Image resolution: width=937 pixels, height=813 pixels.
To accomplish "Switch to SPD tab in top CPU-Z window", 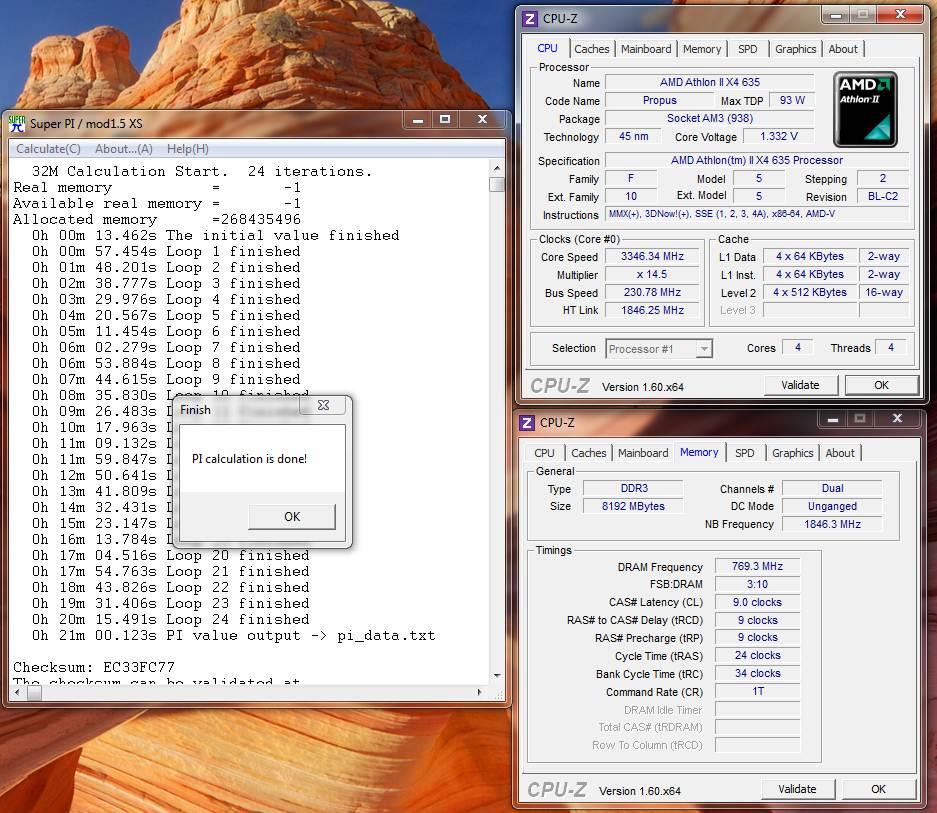I will tap(748, 49).
